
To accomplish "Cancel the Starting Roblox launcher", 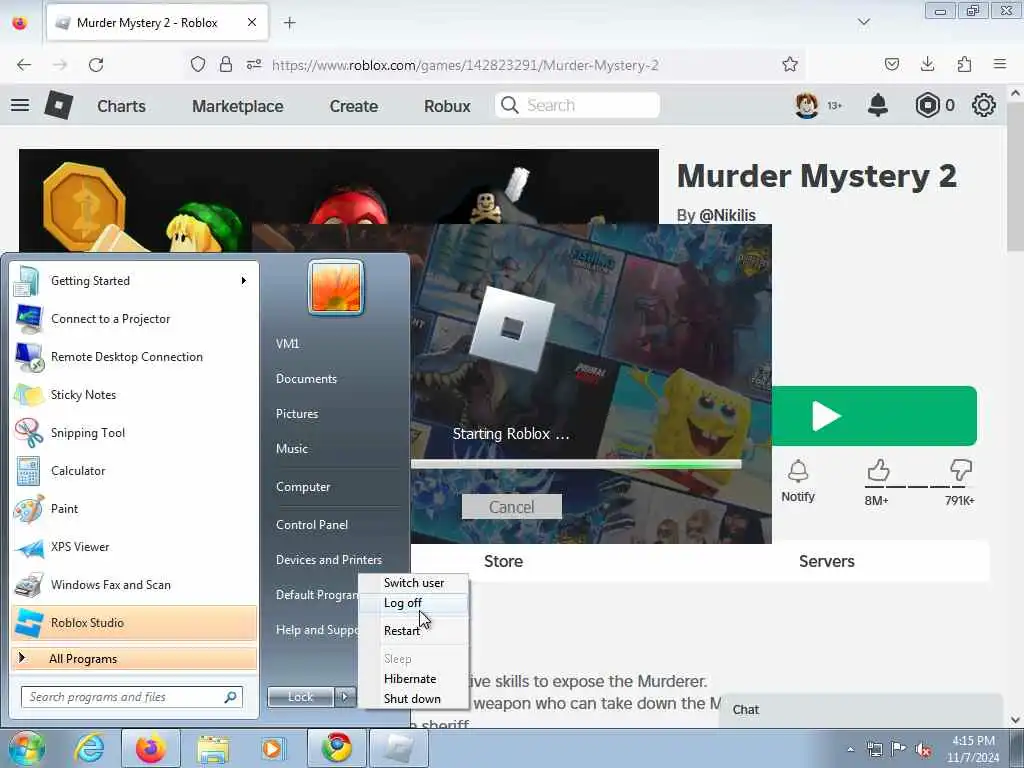I will point(511,507).
